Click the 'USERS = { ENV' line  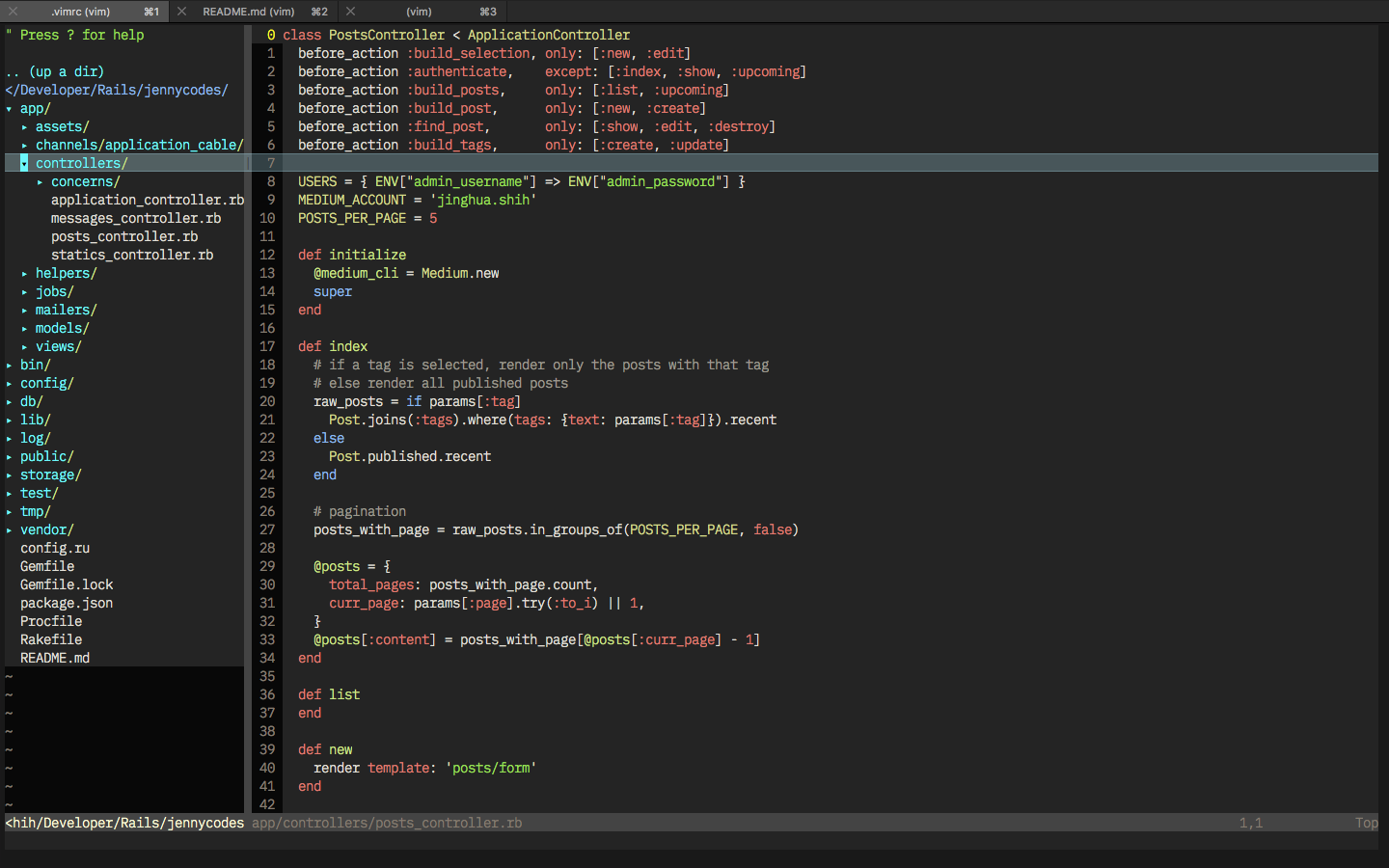coord(522,182)
